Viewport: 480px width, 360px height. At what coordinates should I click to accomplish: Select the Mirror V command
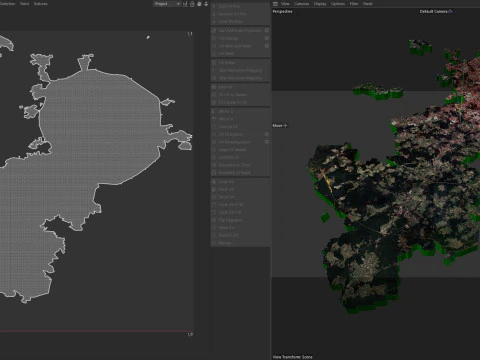point(240,119)
